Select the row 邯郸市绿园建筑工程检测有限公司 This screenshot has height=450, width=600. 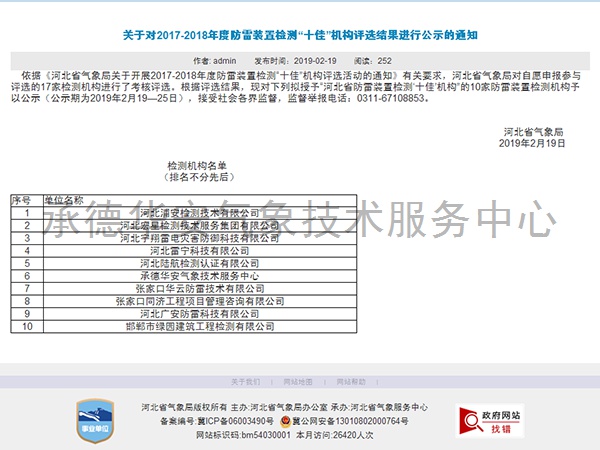199,326
